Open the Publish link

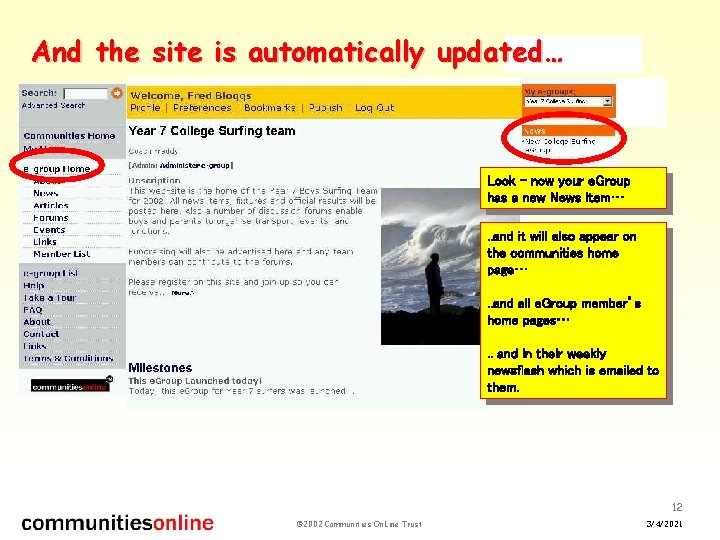click(326, 108)
